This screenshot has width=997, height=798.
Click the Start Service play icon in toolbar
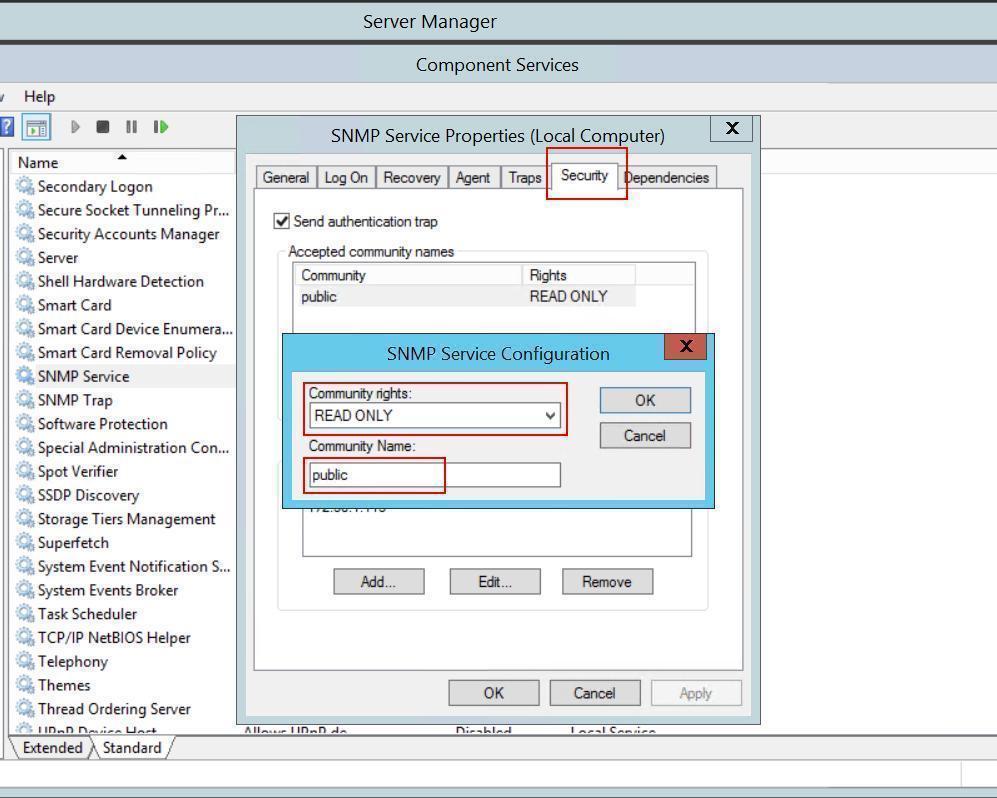coord(75,127)
